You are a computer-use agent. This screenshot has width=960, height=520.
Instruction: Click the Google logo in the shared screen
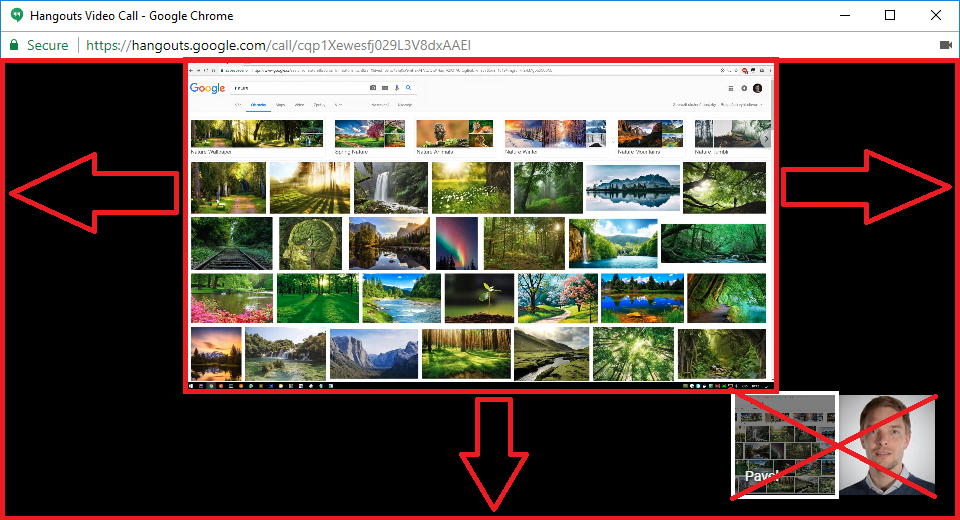pos(208,88)
